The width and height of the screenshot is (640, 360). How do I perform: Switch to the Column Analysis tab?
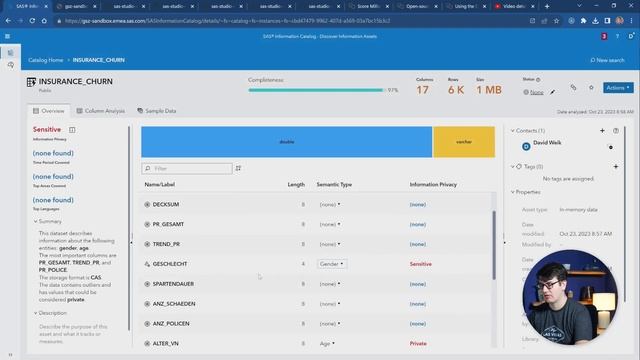(101, 111)
